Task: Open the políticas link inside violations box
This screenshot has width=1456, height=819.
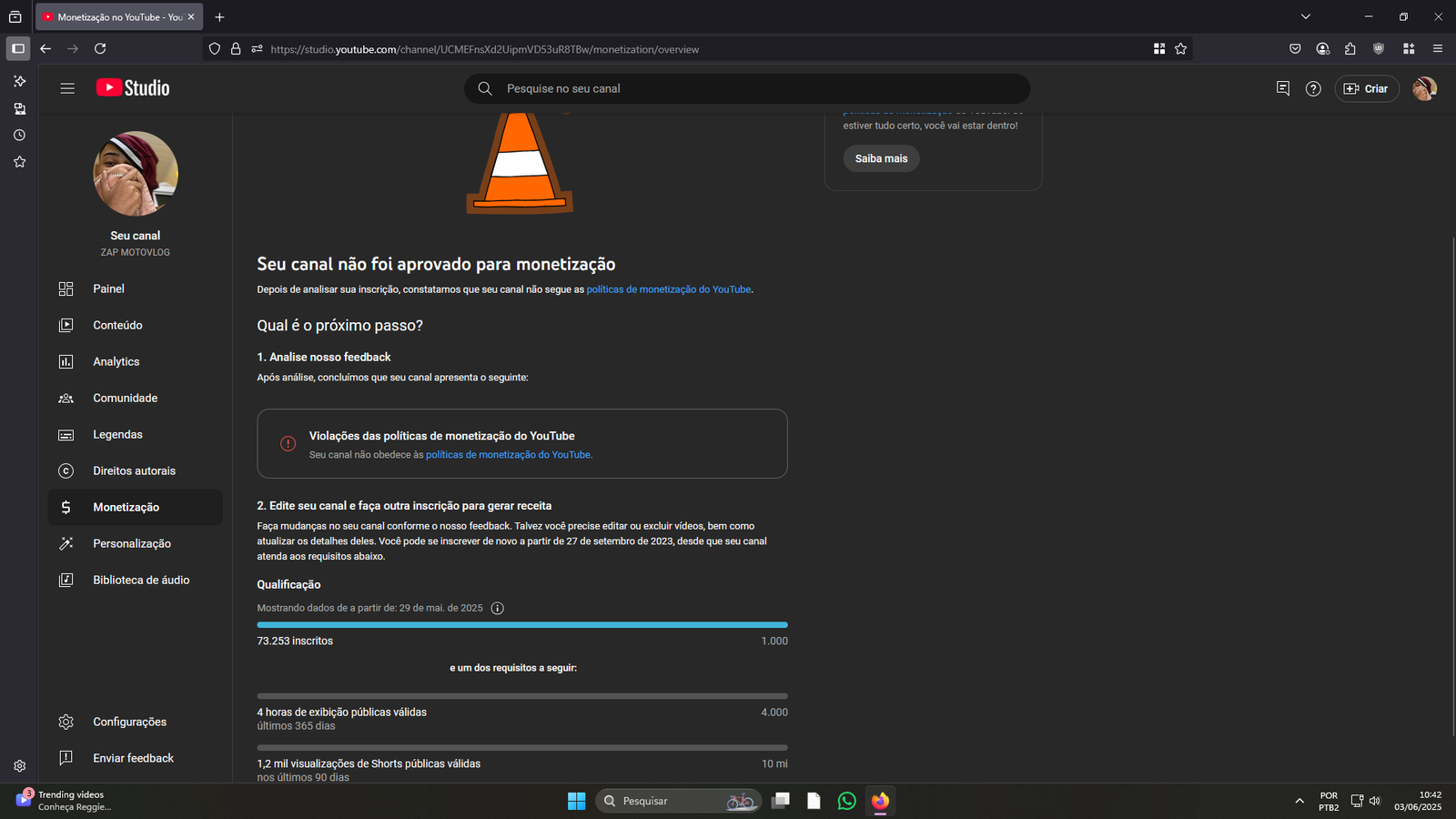Action: click(x=509, y=455)
